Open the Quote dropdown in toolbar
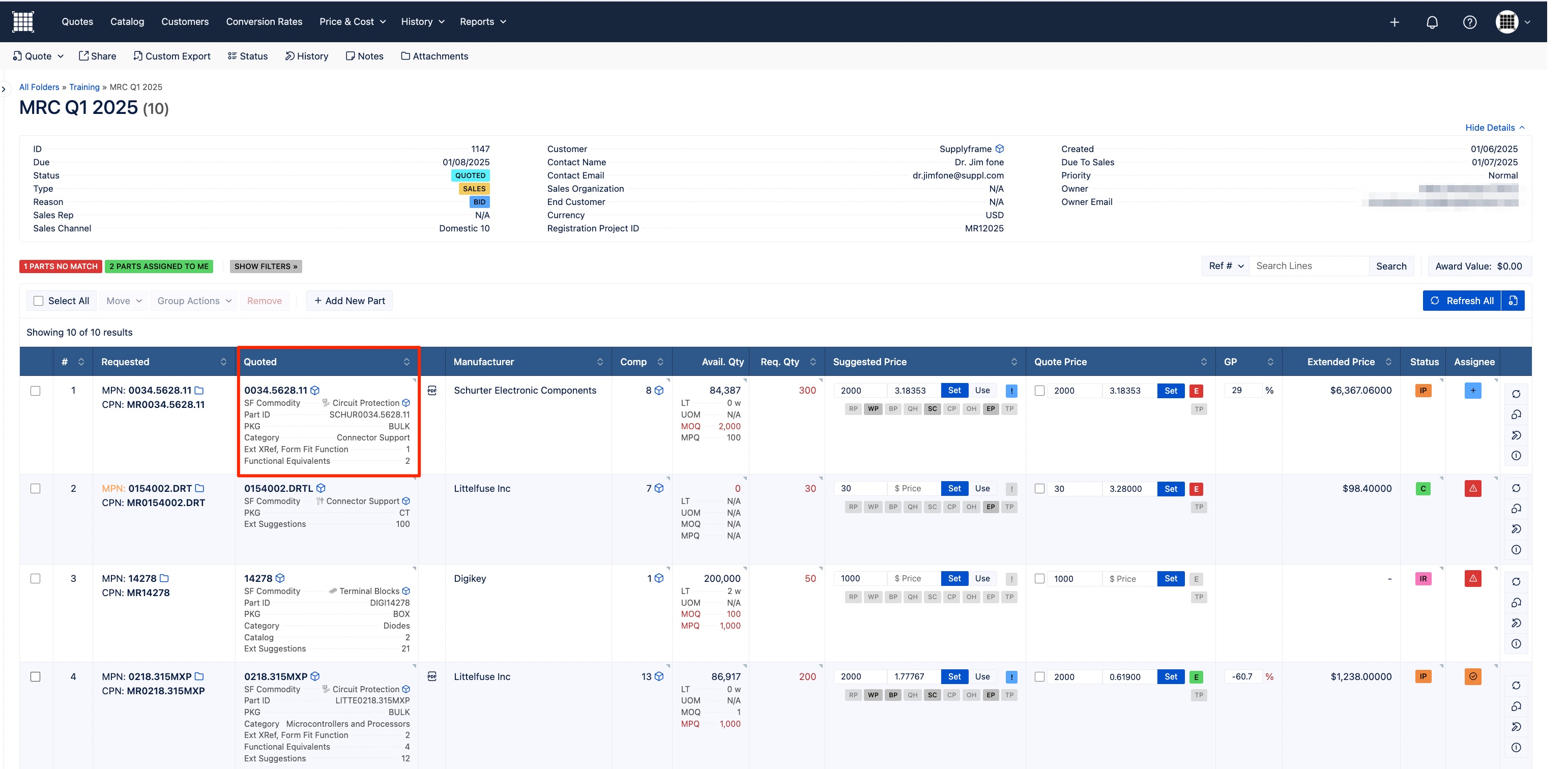Screen dimensions: 1568x769 coord(38,56)
